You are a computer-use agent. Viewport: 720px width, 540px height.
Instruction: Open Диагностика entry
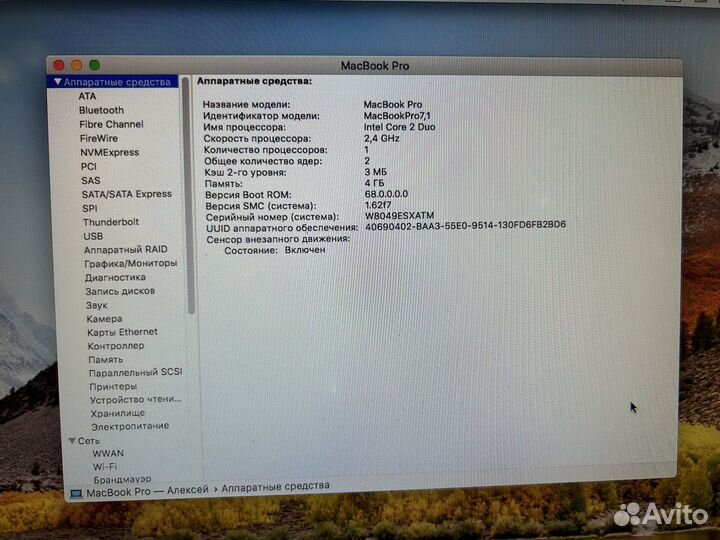(115, 277)
